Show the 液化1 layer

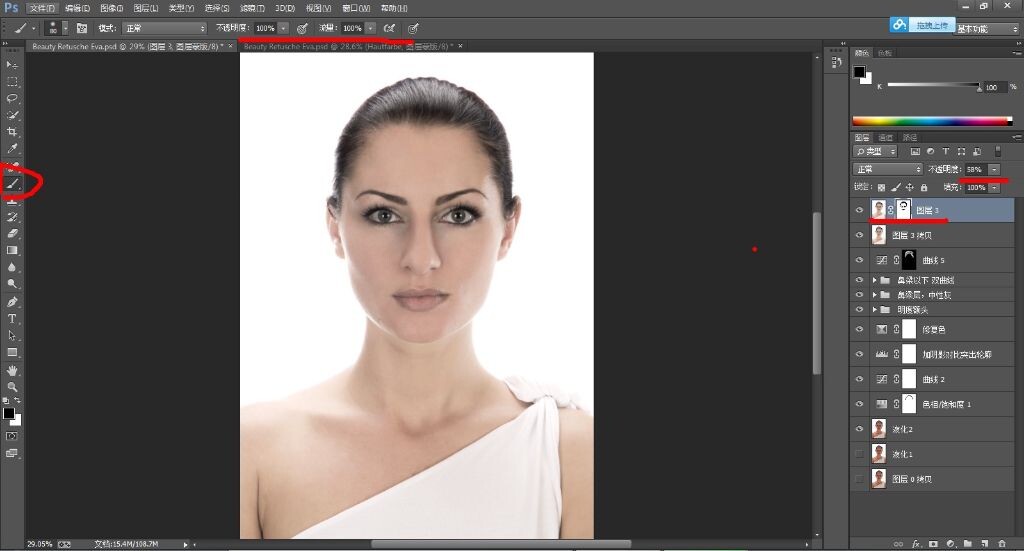859,454
